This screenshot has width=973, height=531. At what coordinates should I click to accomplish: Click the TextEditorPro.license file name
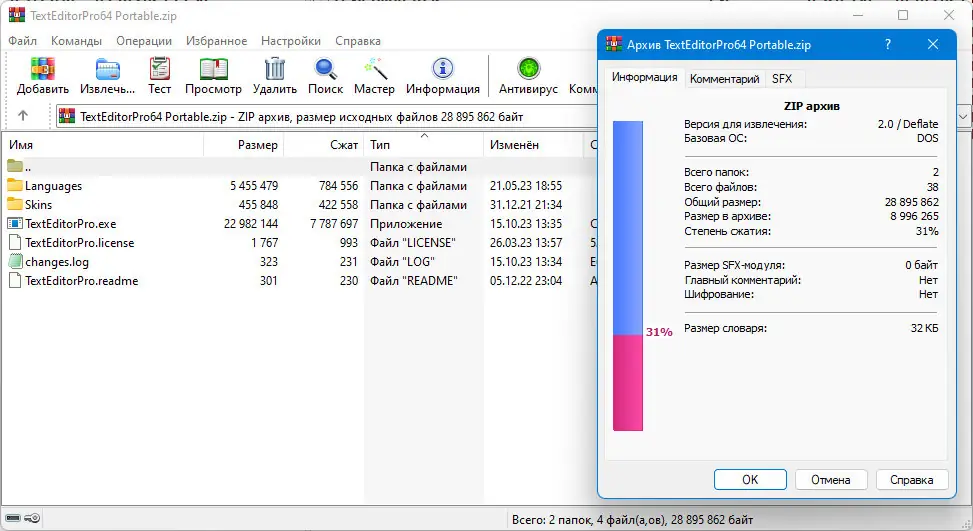coord(80,243)
